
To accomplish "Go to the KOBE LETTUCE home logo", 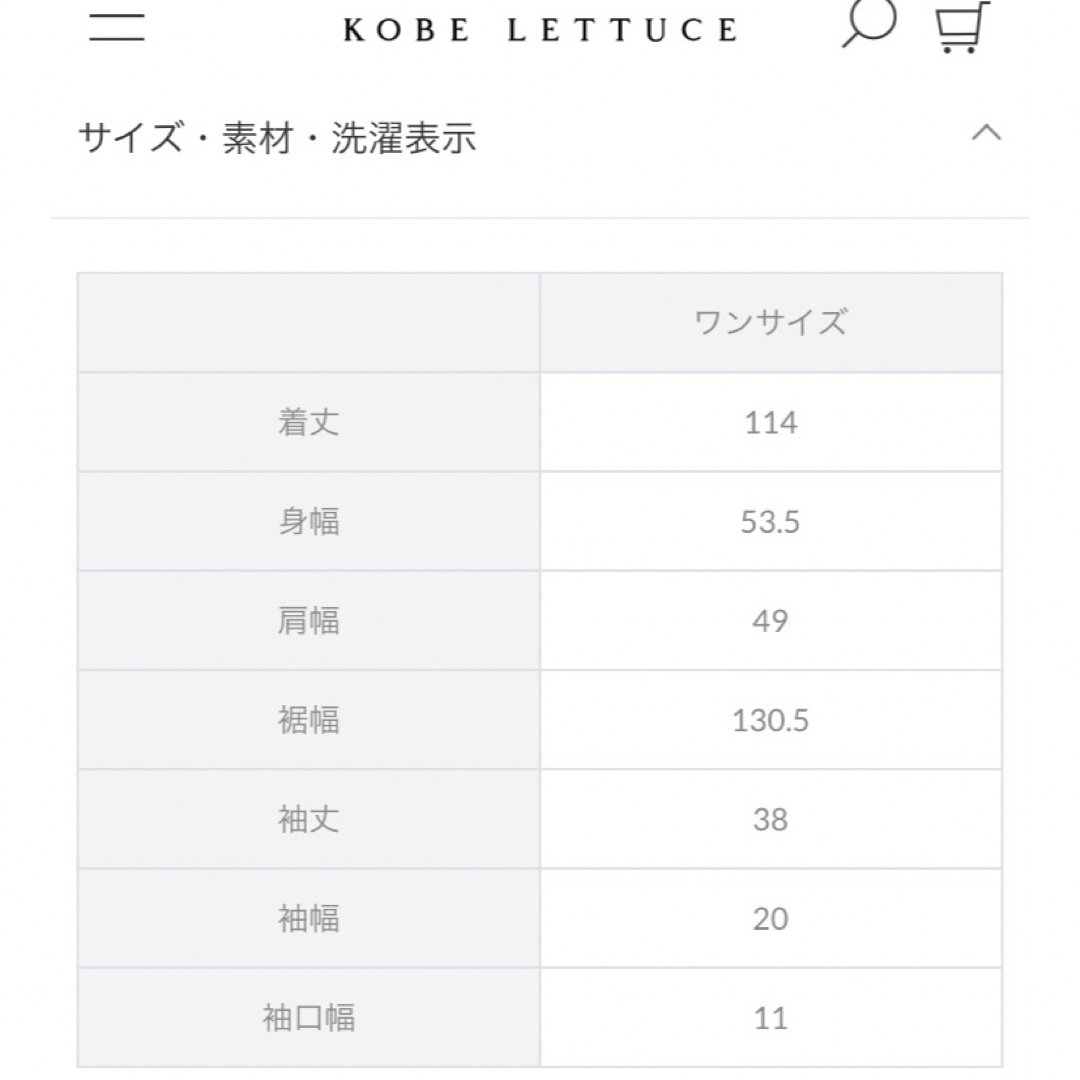I will tap(540, 30).
